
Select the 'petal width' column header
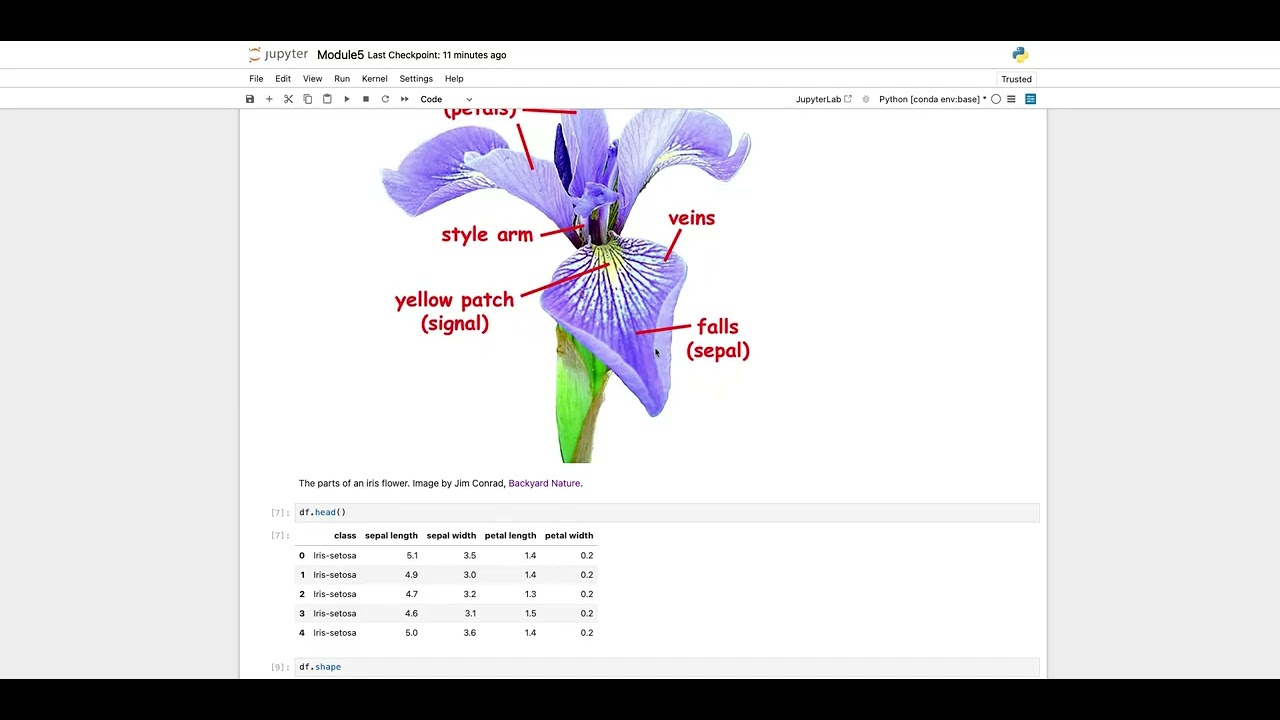(x=569, y=535)
